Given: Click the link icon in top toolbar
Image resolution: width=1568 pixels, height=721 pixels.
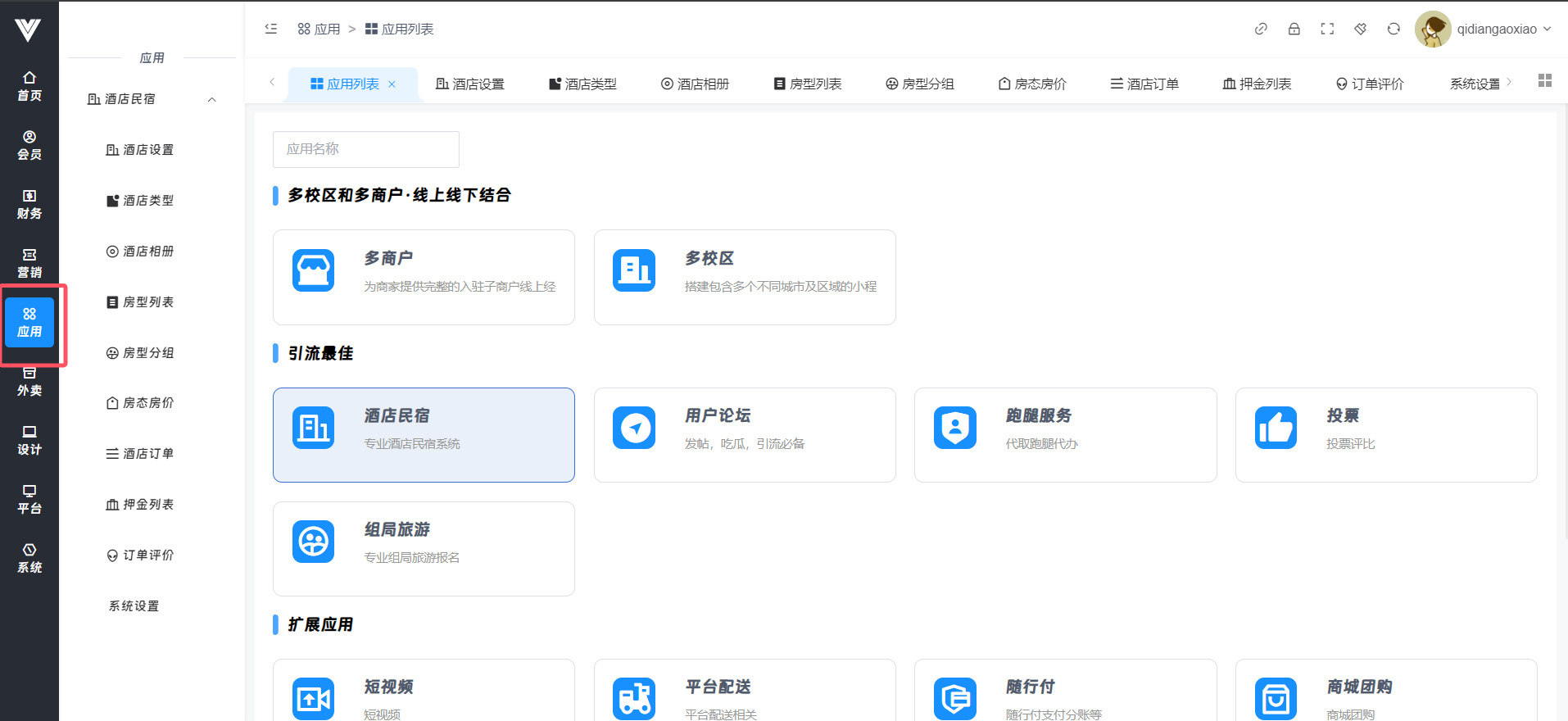Looking at the screenshot, I should coord(1261,29).
